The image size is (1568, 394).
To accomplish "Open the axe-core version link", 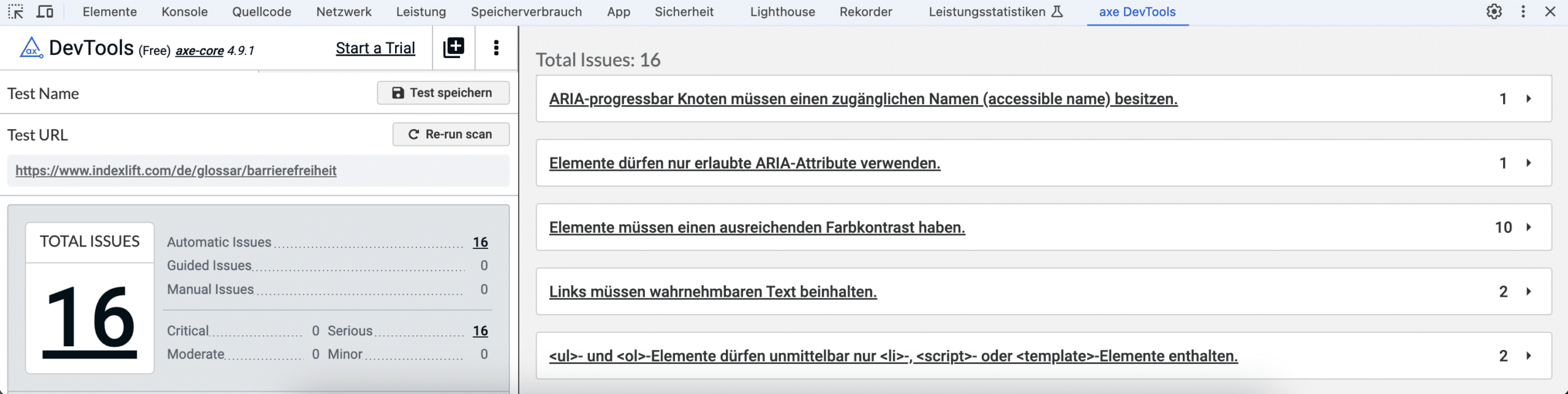I will [200, 51].
